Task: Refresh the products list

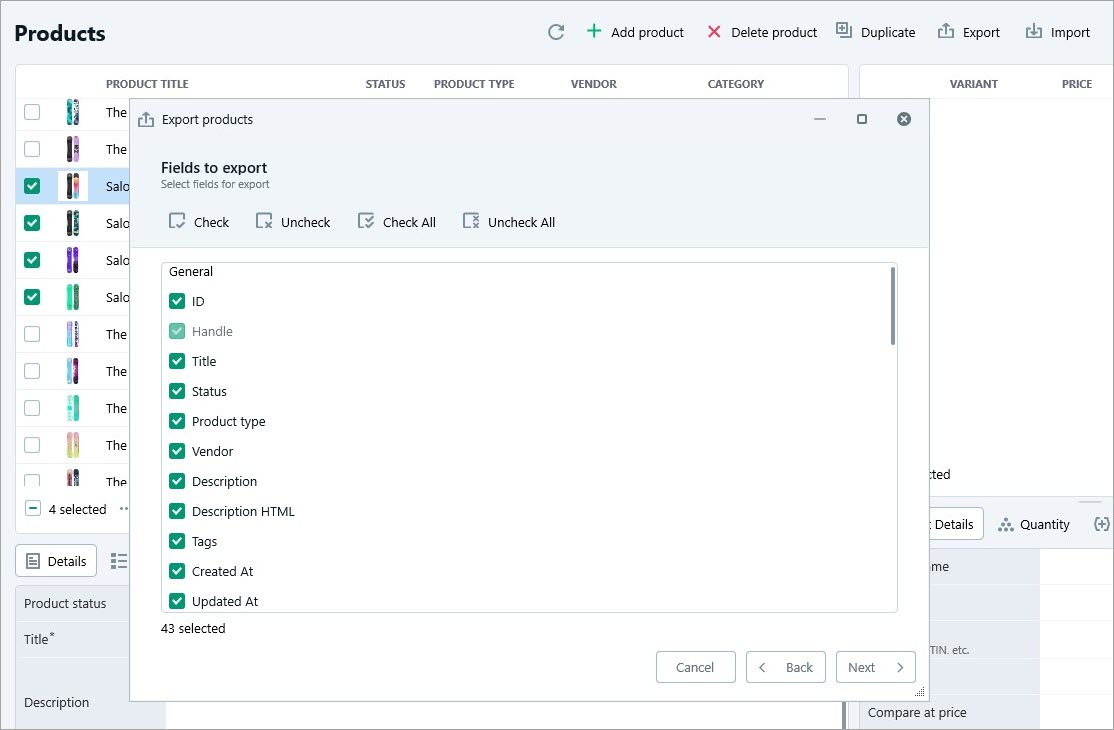Action: tap(556, 32)
